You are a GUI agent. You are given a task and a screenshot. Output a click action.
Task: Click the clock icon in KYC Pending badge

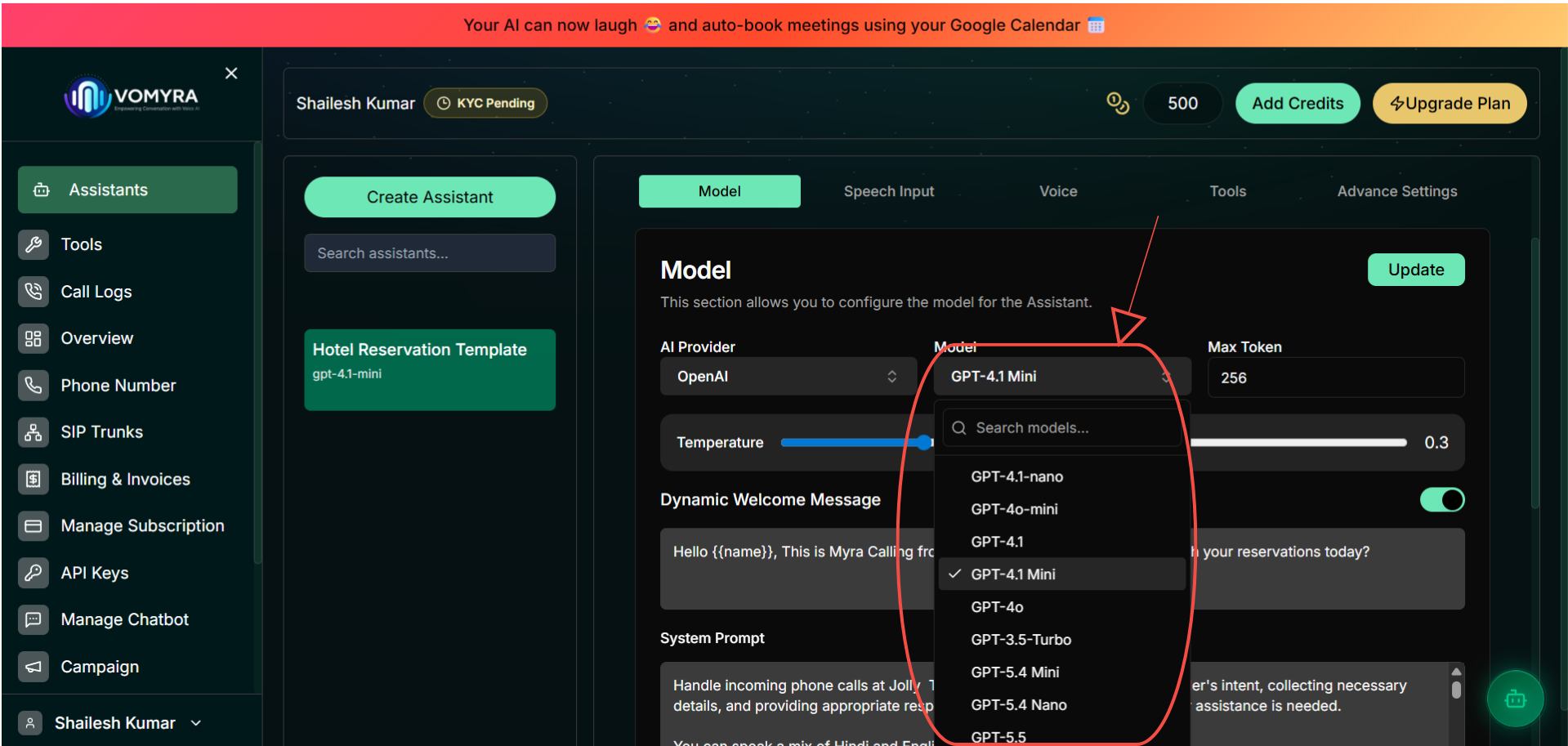444,103
